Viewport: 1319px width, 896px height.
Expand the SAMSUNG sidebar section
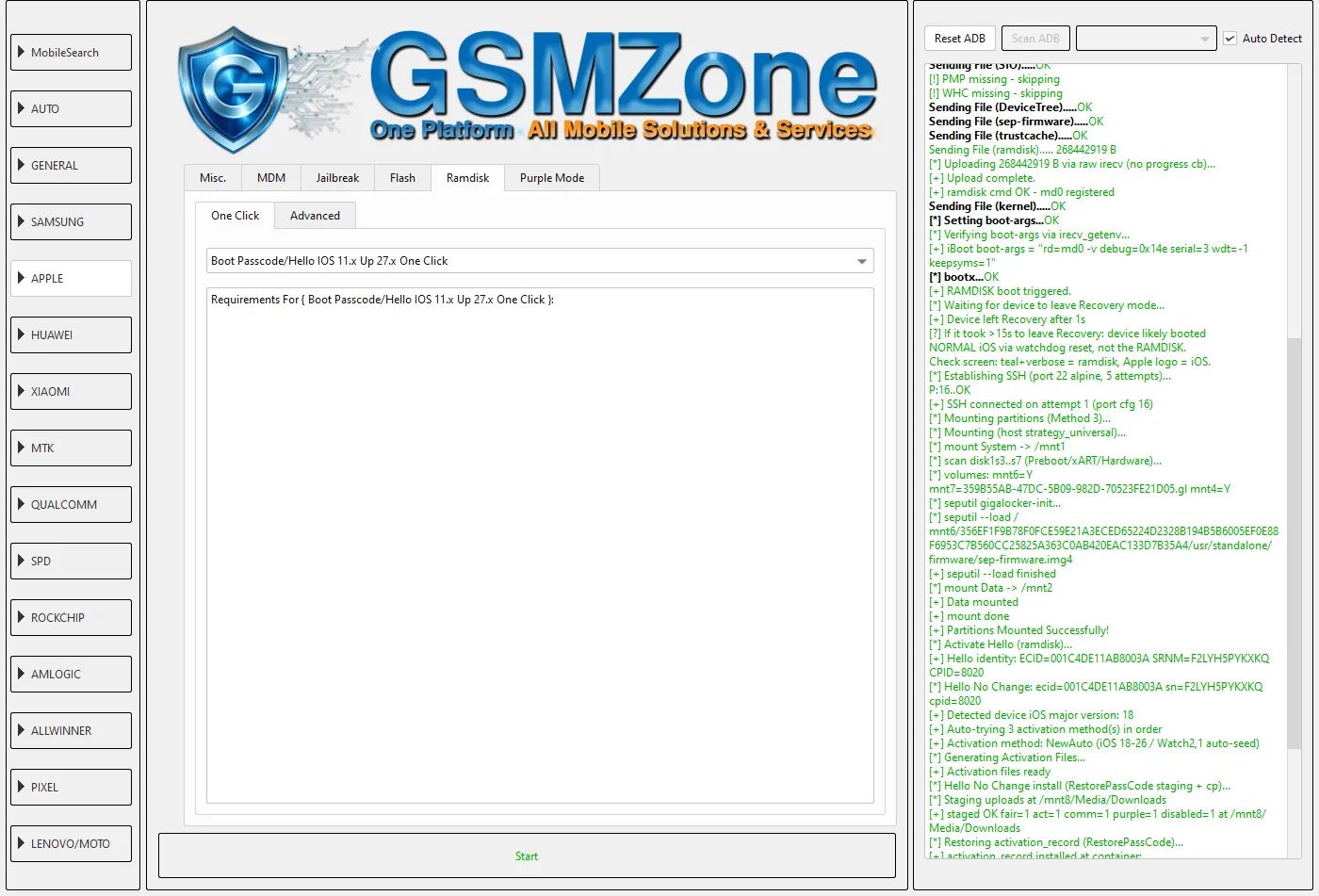coord(71,222)
